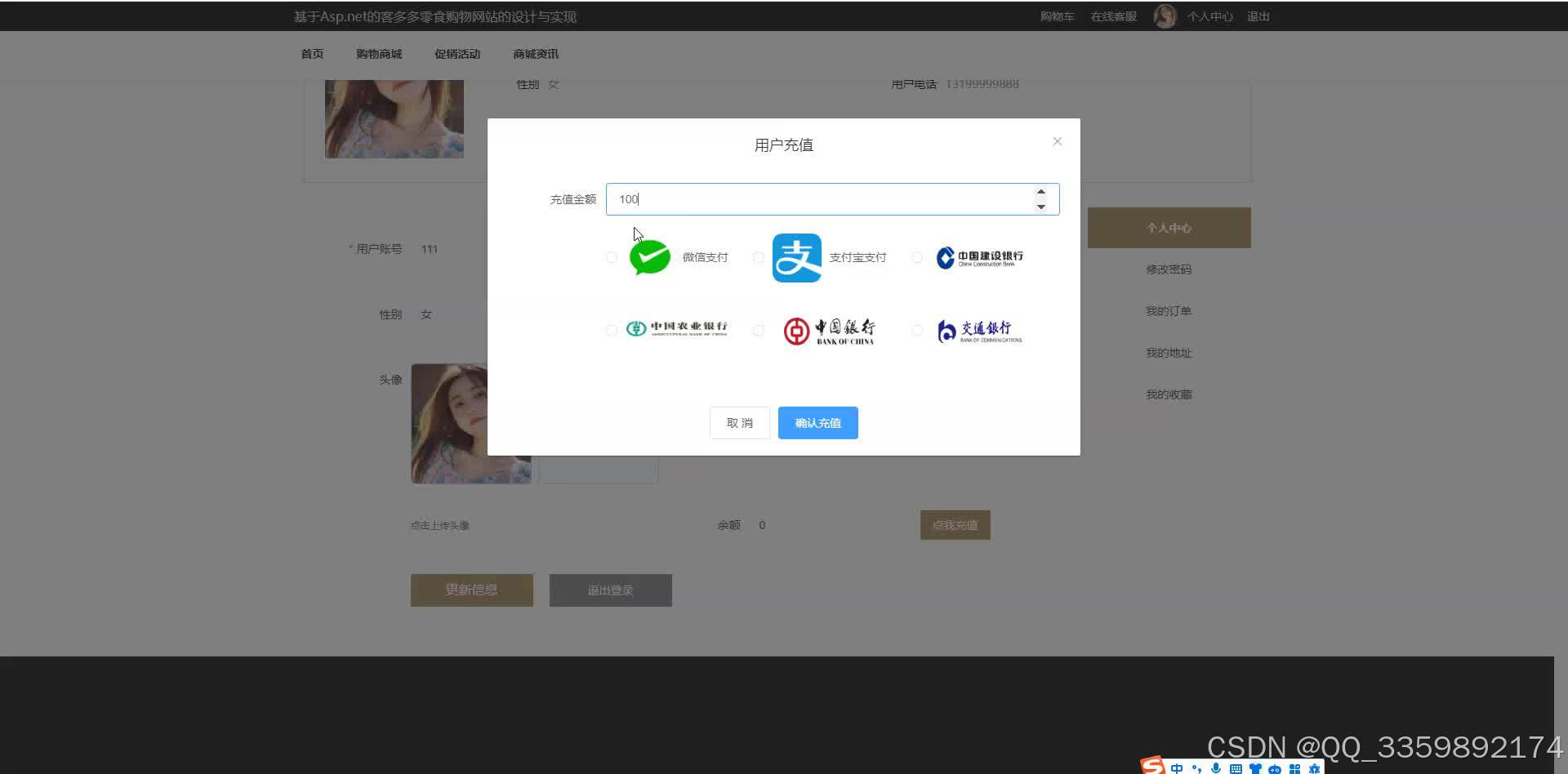
Task: Select the 支付宝支付 radio button
Action: coord(759,257)
